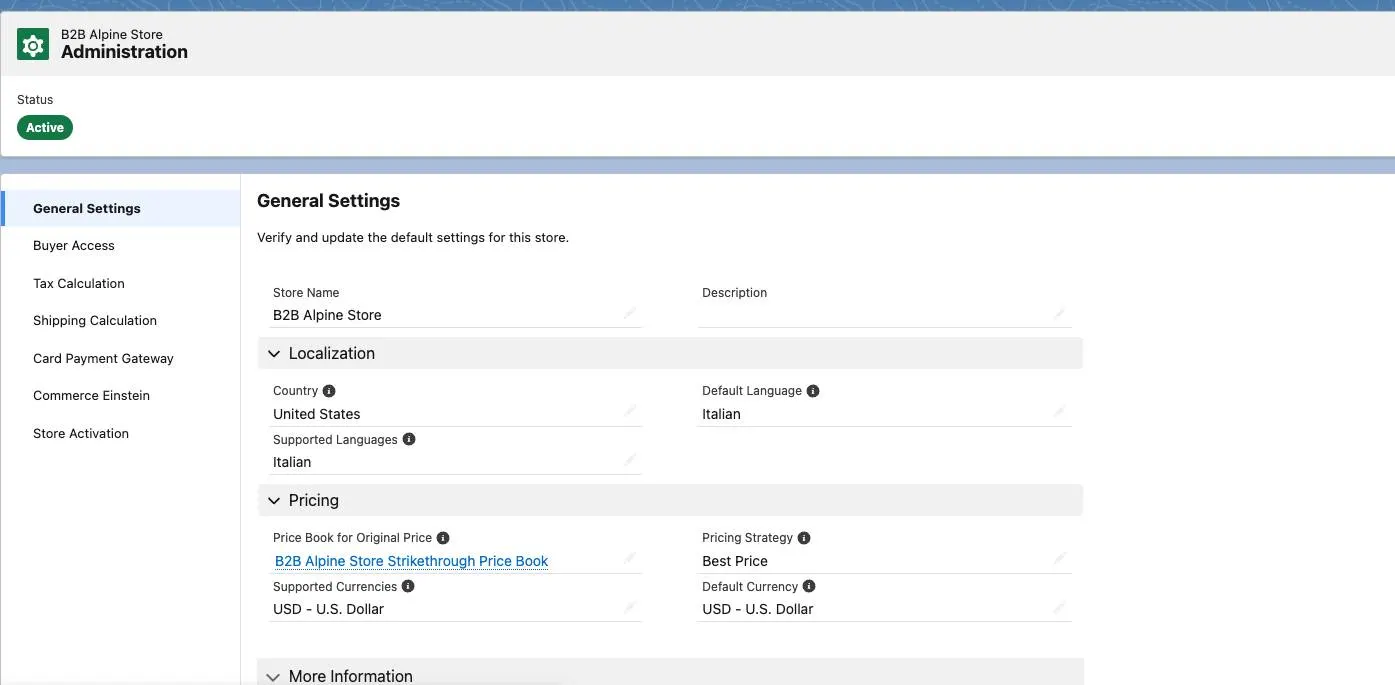Image resolution: width=1395 pixels, height=685 pixels.
Task: Click the Default Currency USD value
Action: pyautogui.click(x=757, y=609)
